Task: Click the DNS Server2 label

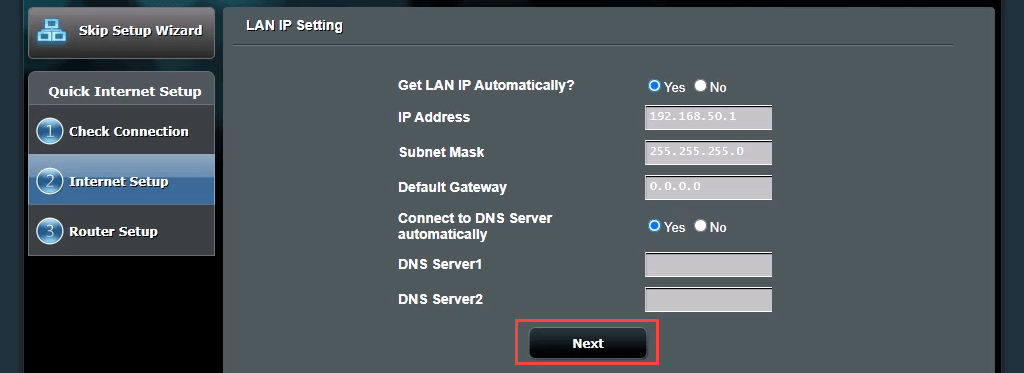Action: pyautogui.click(x=440, y=300)
